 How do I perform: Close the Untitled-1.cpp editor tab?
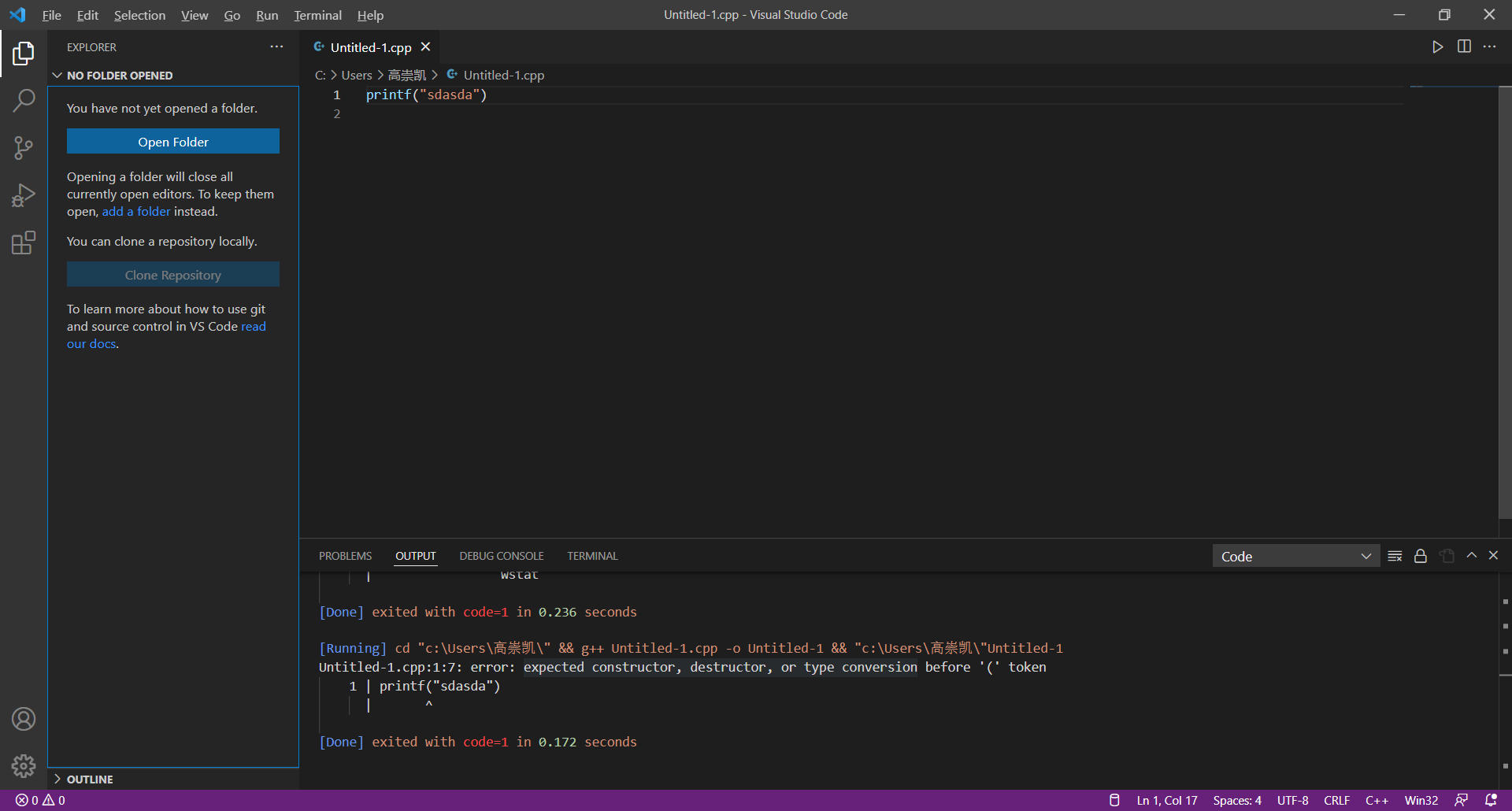point(425,47)
